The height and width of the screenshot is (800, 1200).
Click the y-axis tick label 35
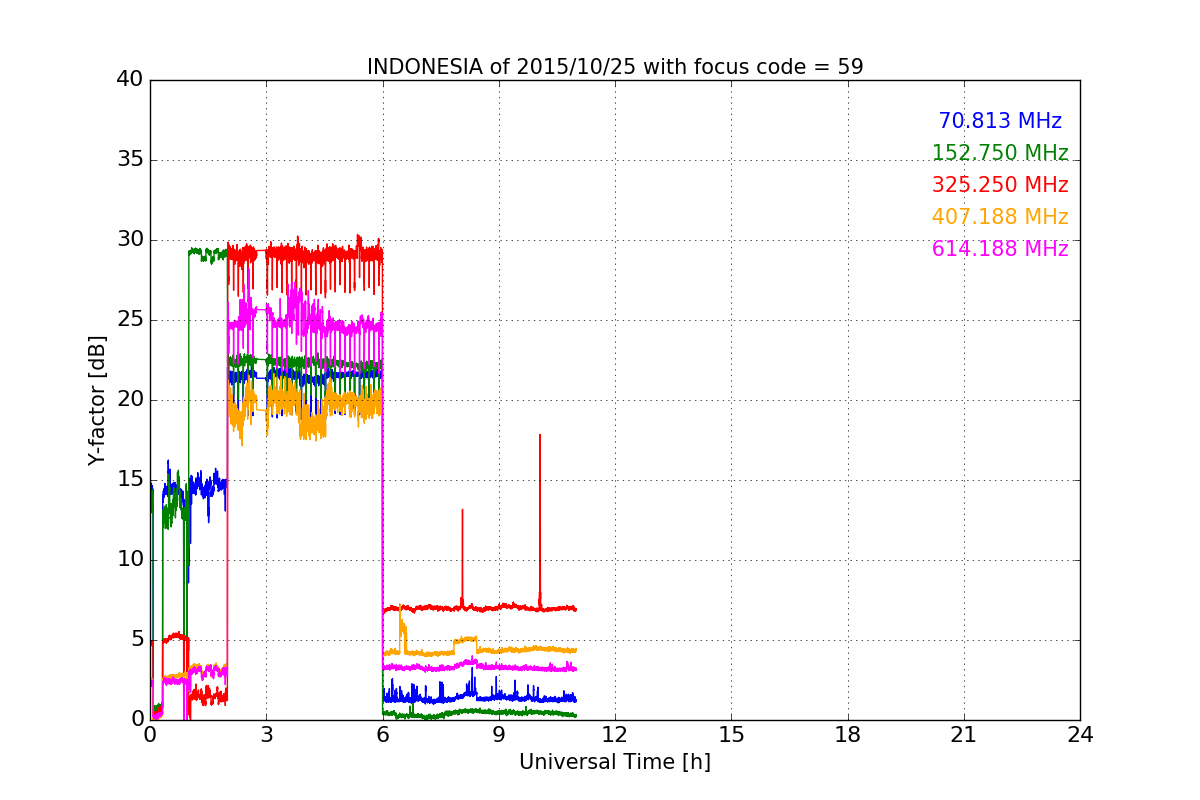coord(130,160)
